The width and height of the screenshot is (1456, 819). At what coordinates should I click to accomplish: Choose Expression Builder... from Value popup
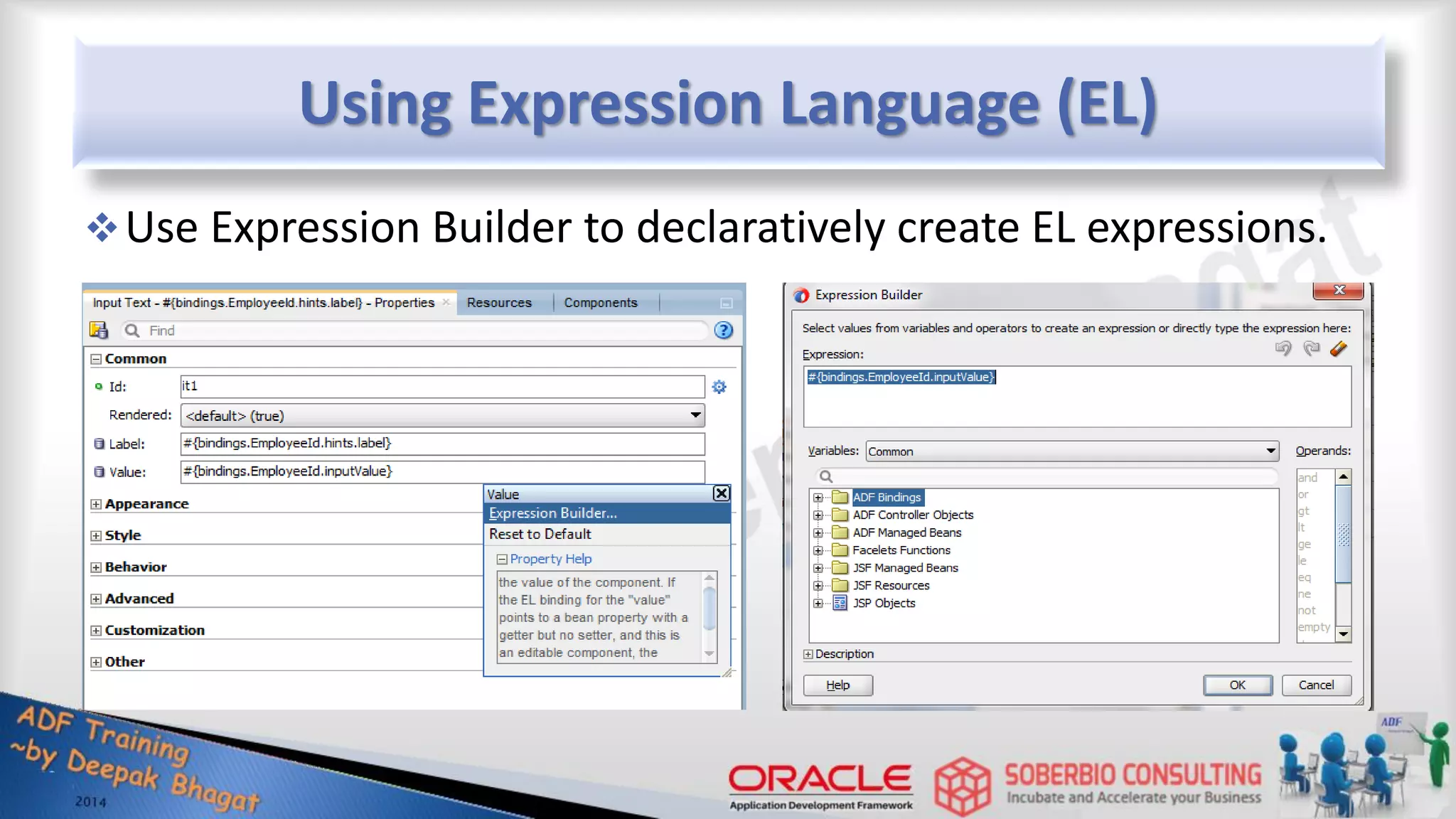[553, 513]
